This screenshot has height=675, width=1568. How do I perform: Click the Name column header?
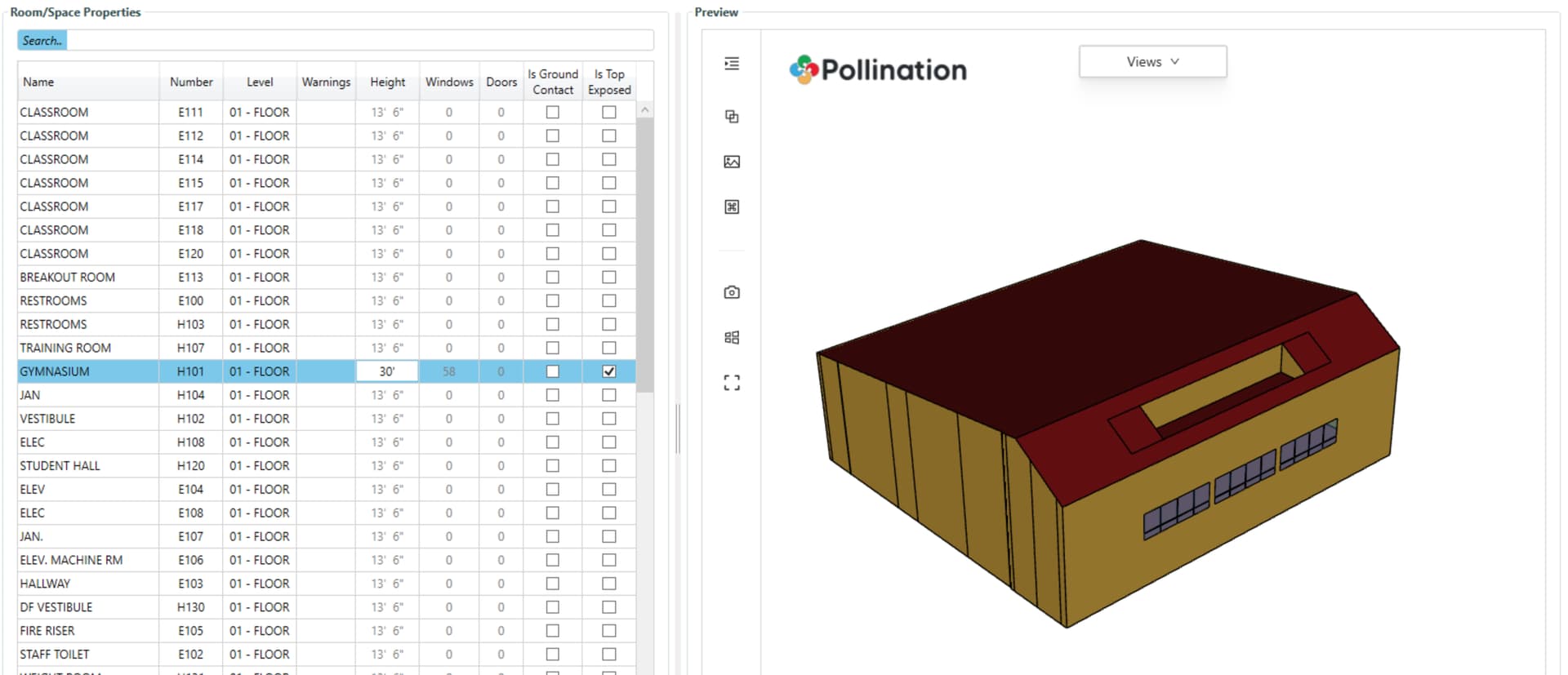tap(38, 82)
